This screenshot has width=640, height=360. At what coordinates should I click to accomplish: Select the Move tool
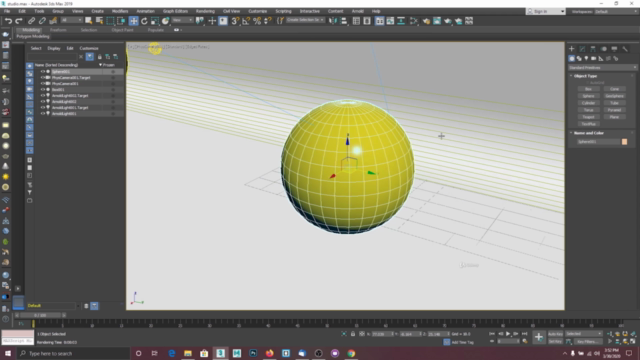tap(133, 20)
